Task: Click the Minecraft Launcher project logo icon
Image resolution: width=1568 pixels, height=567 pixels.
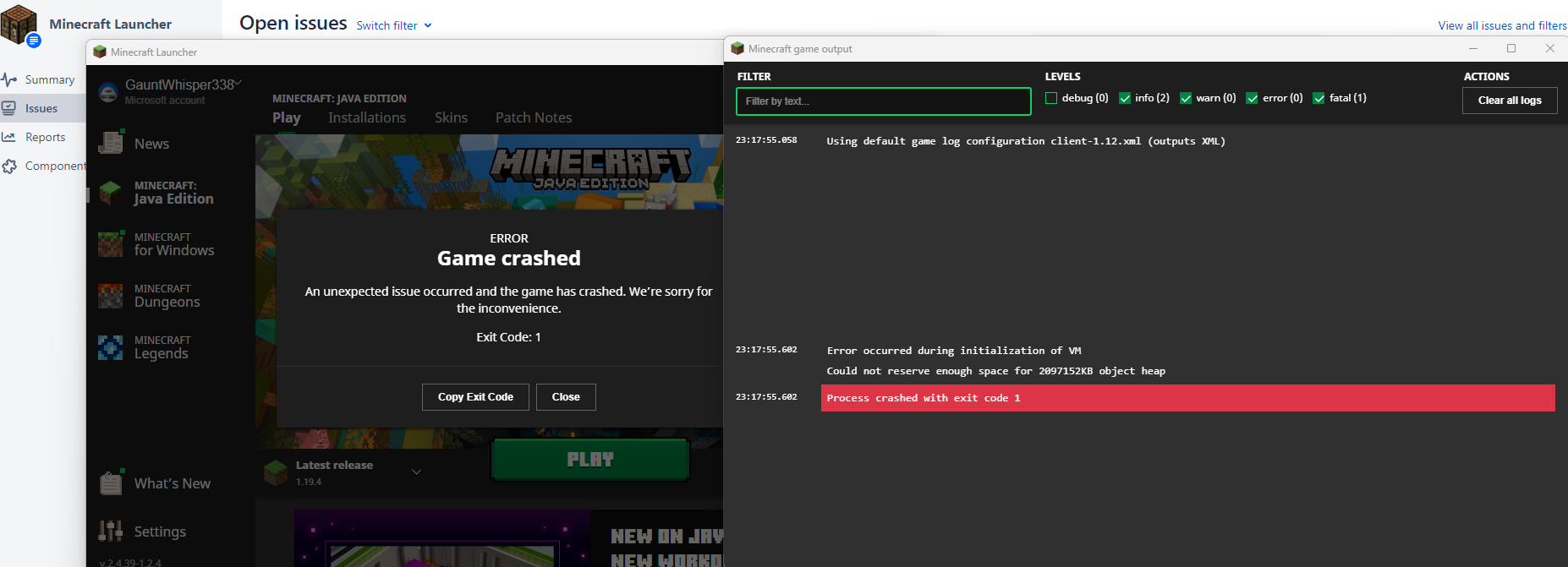Action: (19, 24)
